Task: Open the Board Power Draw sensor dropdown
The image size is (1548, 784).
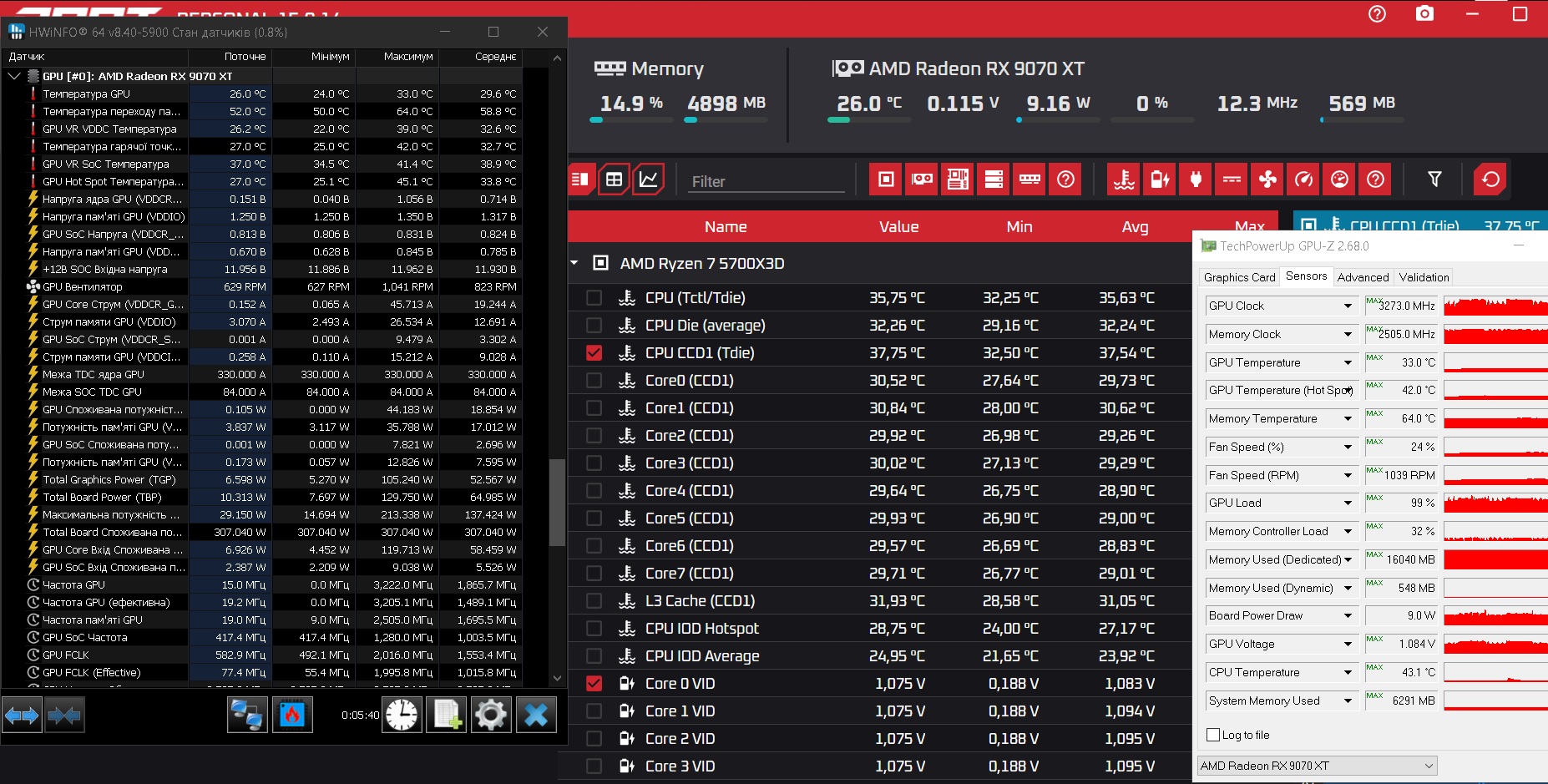Action: tap(1348, 615)
